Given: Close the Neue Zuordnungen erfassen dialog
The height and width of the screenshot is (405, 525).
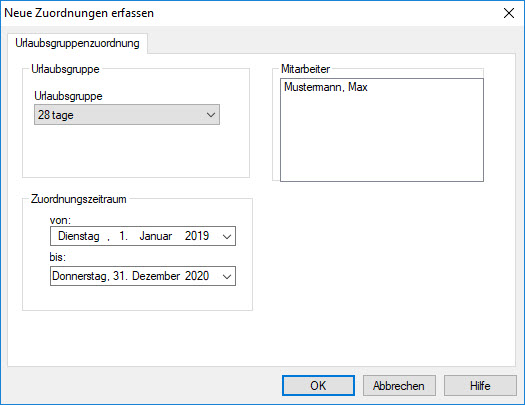Looking at the screenshot, I should coord(509,13).
